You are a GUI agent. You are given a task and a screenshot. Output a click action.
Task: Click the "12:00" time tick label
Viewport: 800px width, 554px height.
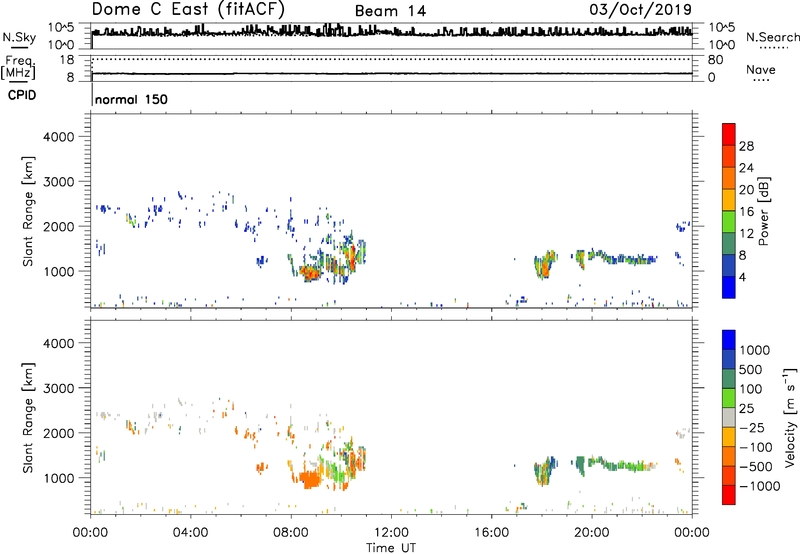pos(391,533)
